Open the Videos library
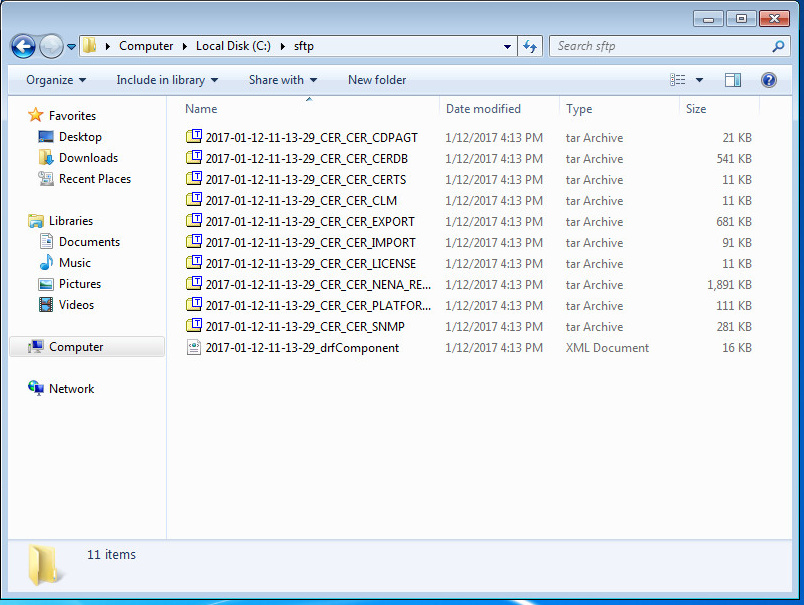 pos(76,305)
